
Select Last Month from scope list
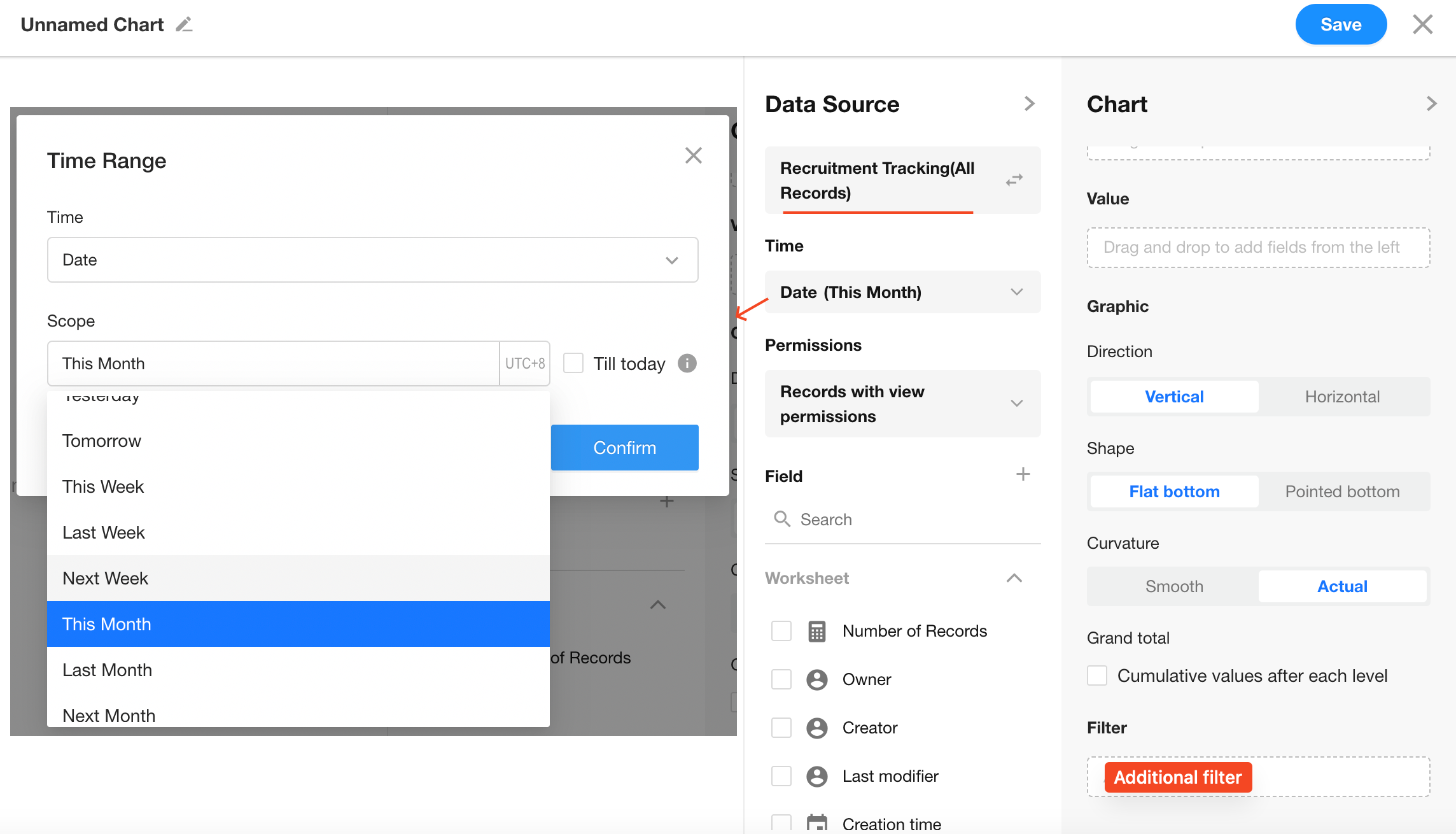pyautogui.click(x=107, y=670)
